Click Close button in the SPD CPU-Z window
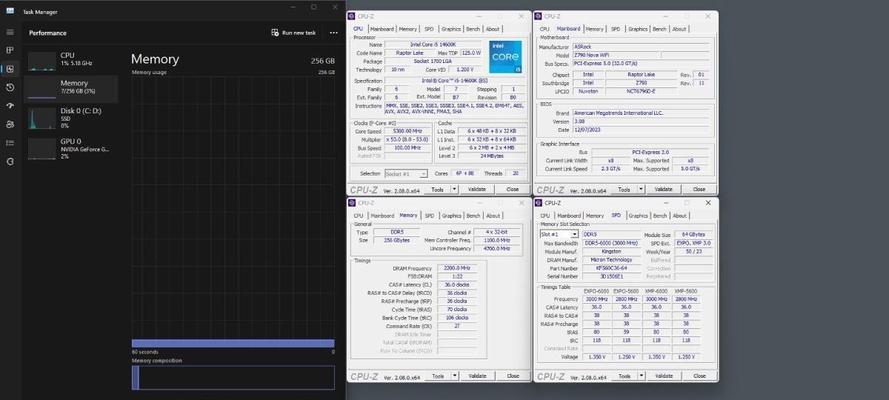Image resolution: width=889 pixels, height=400 pixels. coord(699,376)
